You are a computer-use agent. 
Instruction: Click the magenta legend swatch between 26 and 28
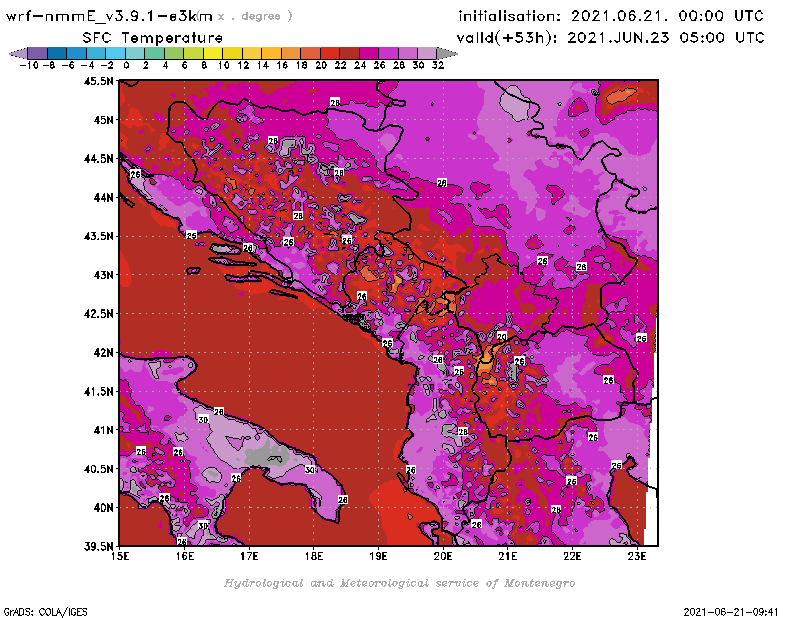(388, 53)
